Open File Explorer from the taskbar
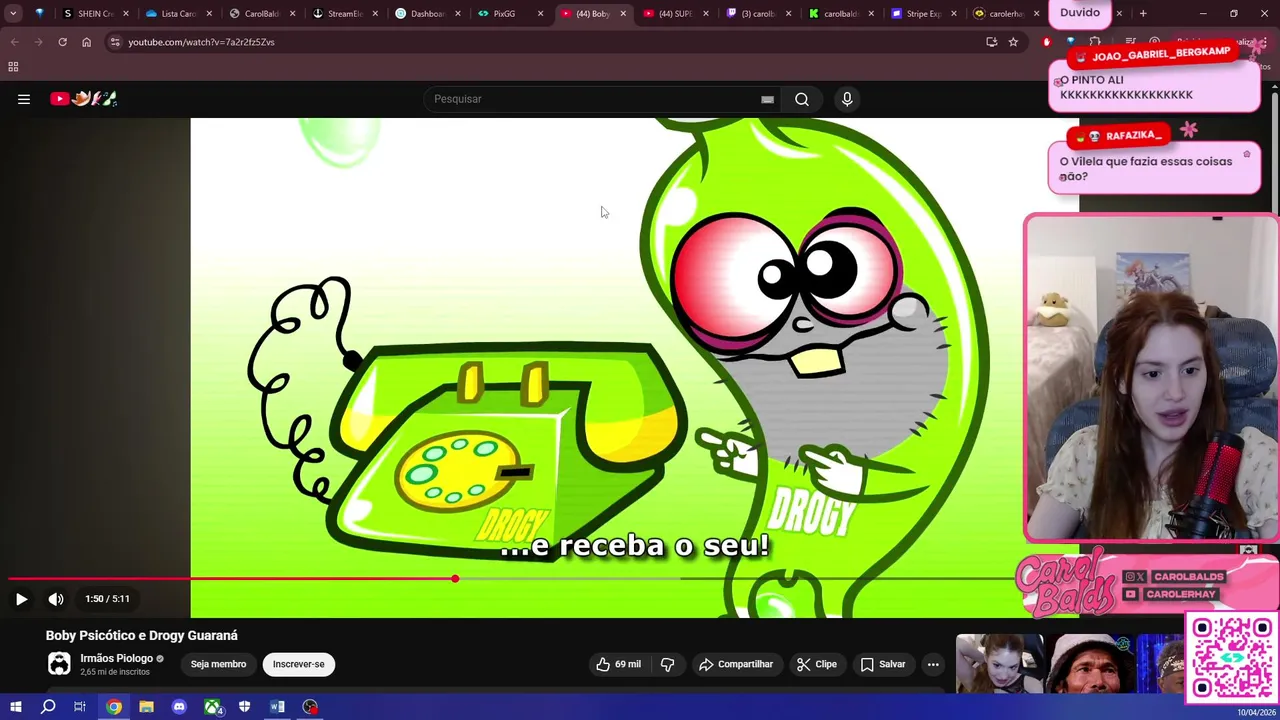1280x720 pixels. (146, 707)
